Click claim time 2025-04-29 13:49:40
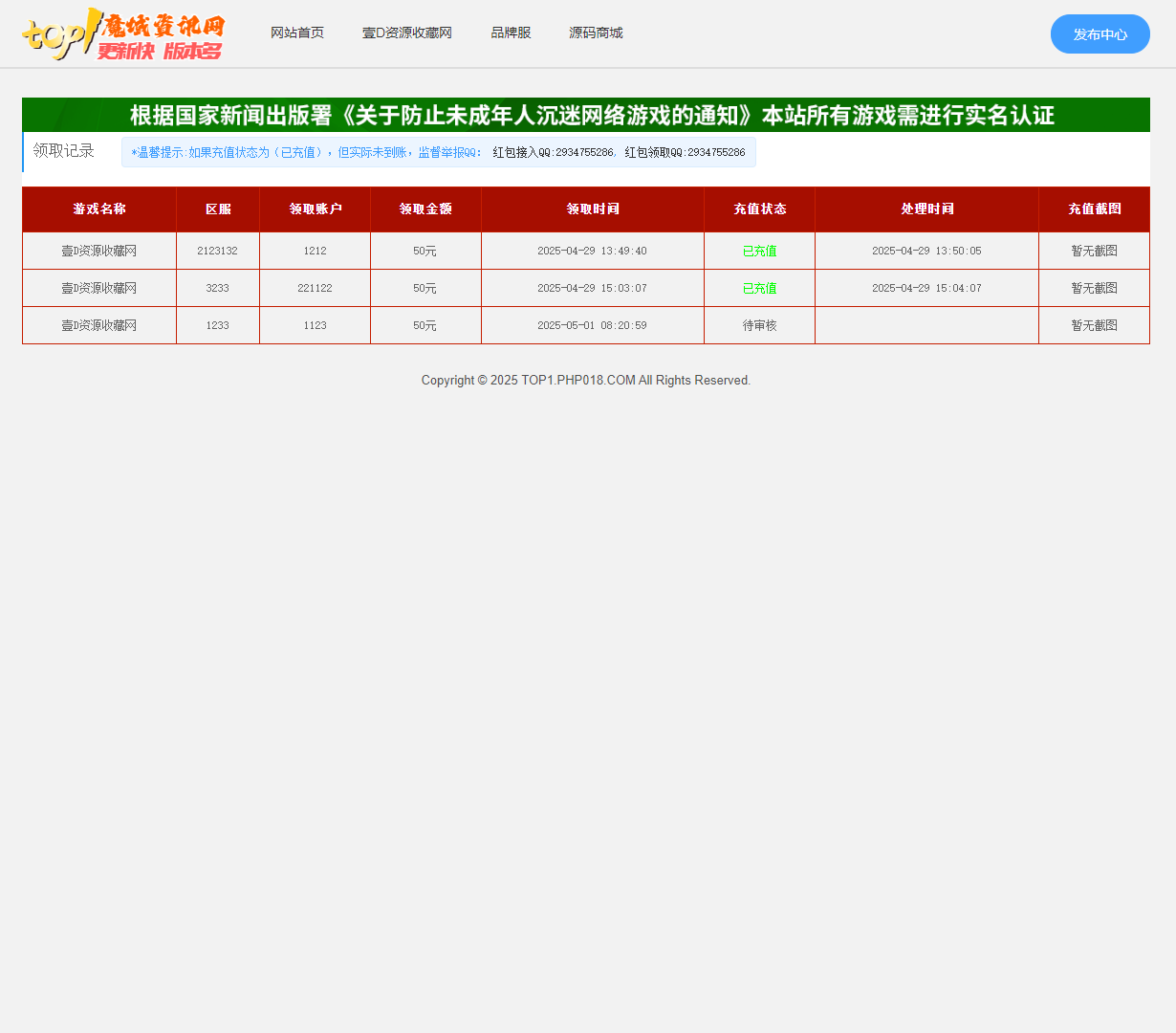 (x=593, y=251)
